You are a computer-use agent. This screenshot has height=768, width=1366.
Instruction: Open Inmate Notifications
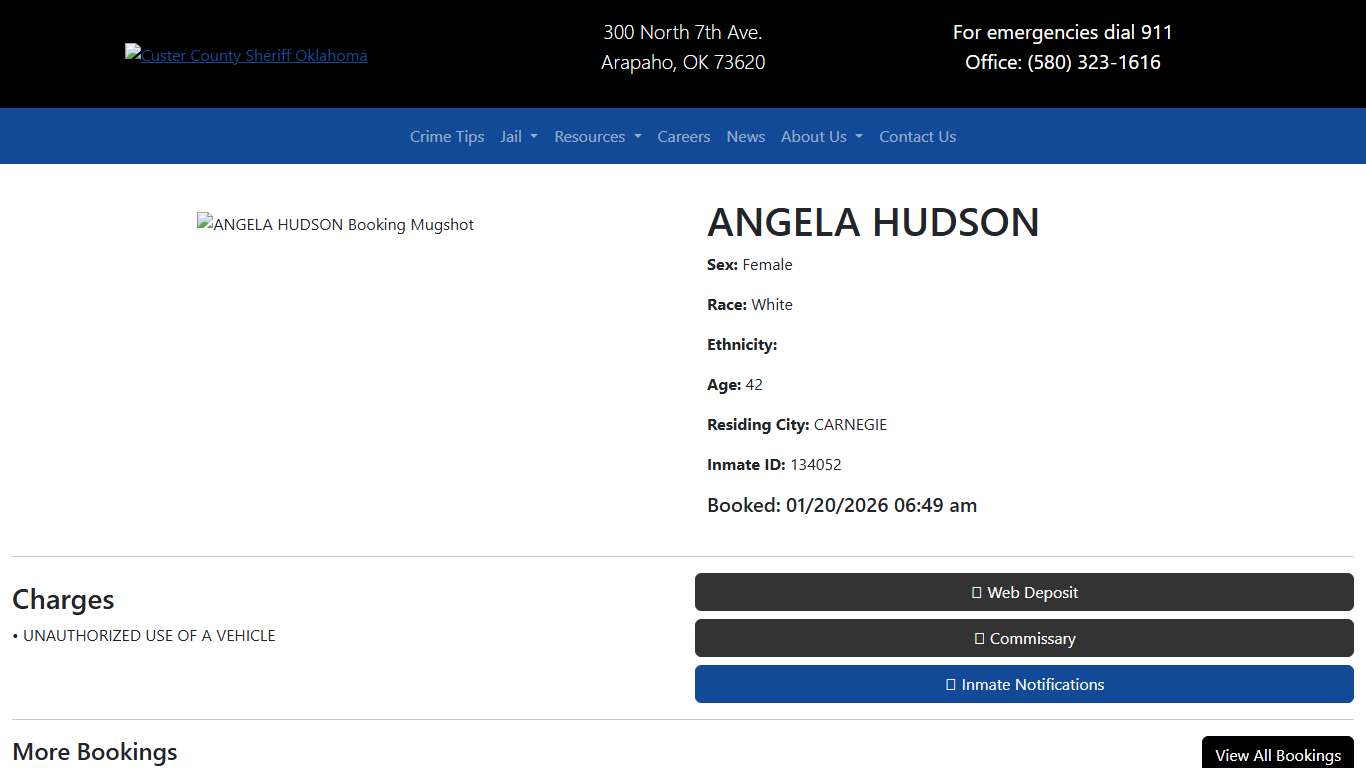coord(1023,684)
